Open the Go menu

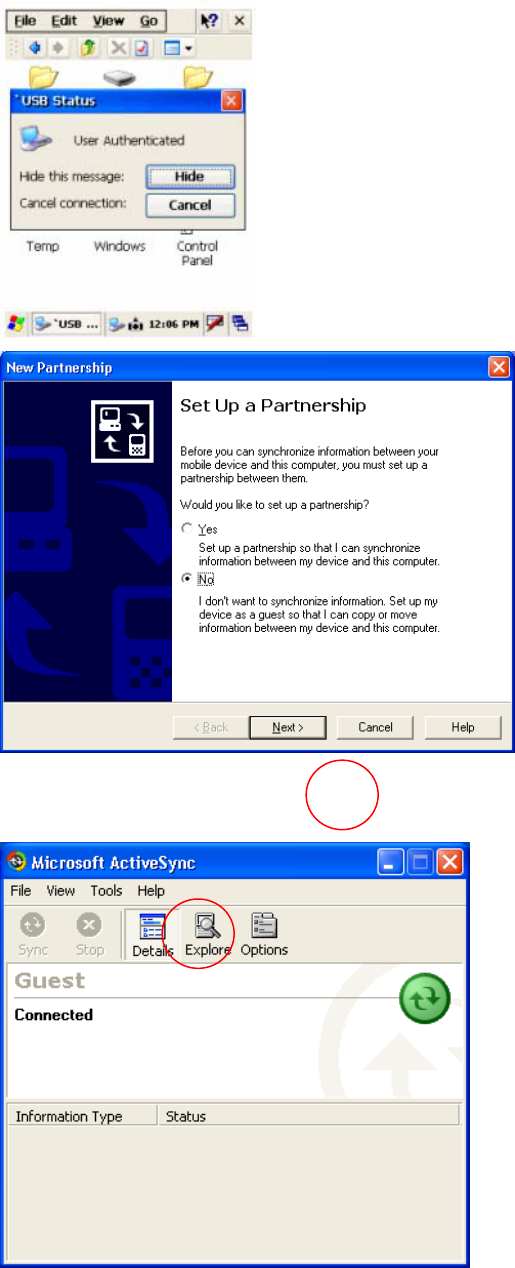148,20
